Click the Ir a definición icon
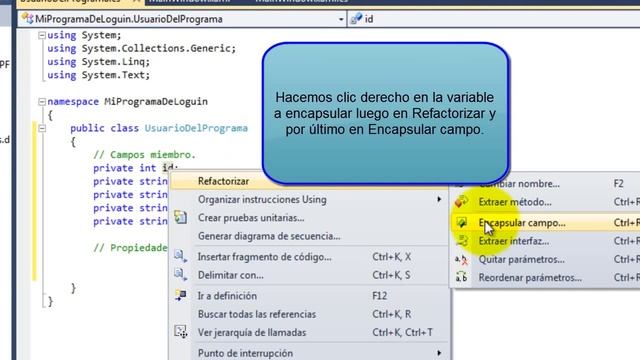The image size is (640, 360). pos(180,296)
